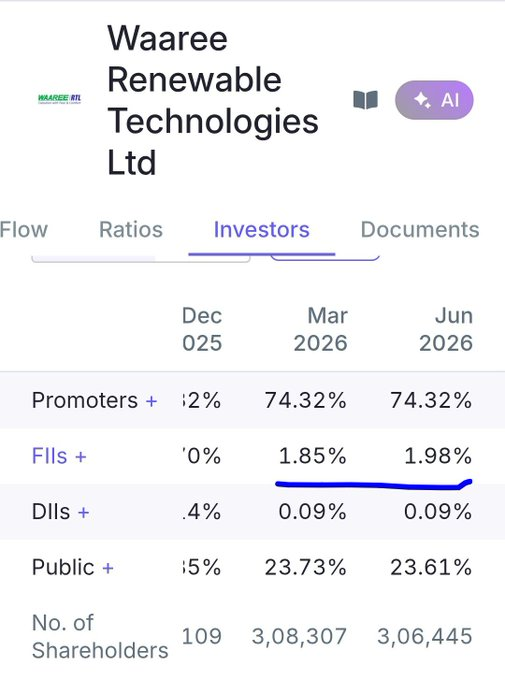The width and height of the screenshot is (505, 680).
Task: Click Mar 2026 promoters value 74.32%
Action: click(x=306, y=400)
